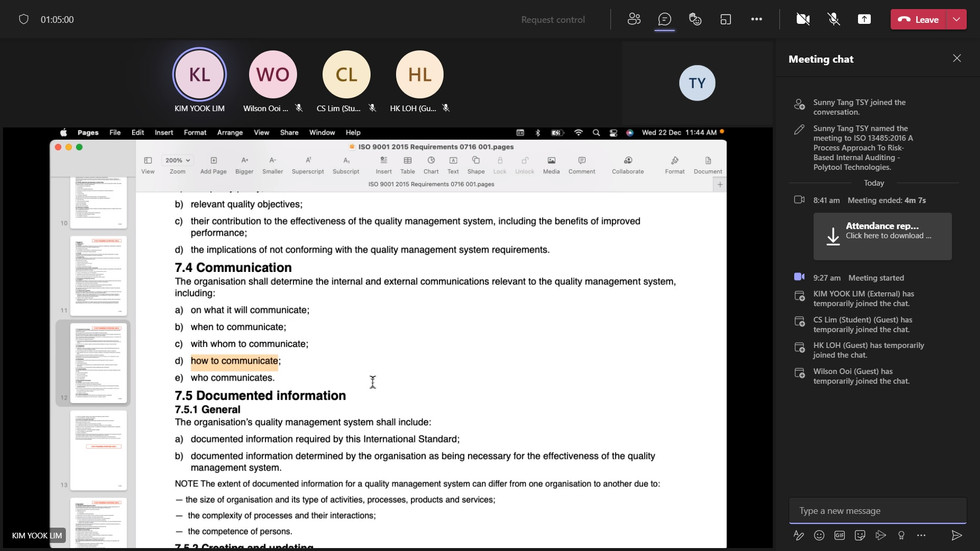Click the share content tray icon
The width and height of the screenshot is (980, 551).
pos(864,19)
